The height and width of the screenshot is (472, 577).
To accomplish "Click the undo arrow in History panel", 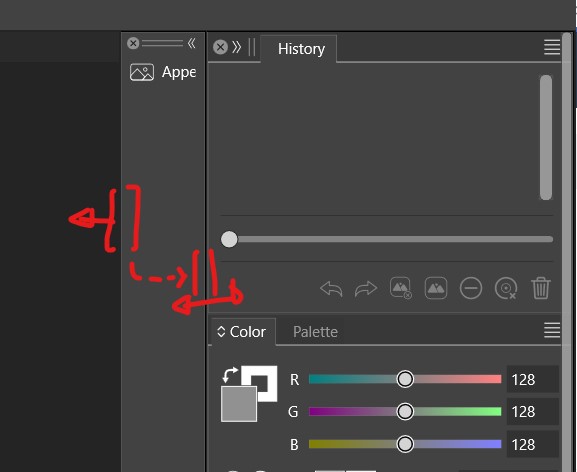I will coord(331,289).
